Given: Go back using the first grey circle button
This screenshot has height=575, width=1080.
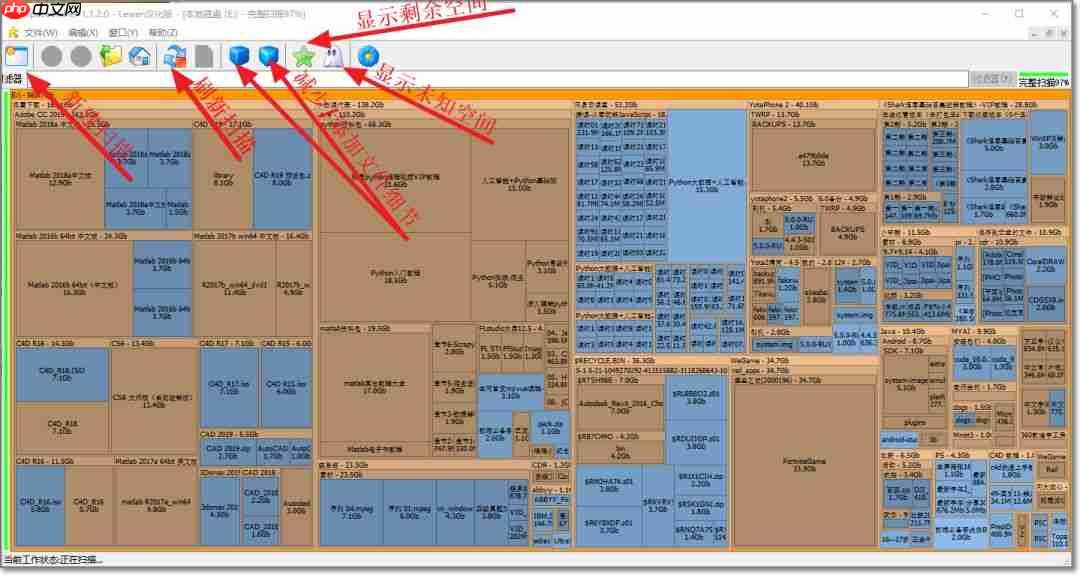Looking at the screenshot, I should pyautogui.click(x=51, y=56).
